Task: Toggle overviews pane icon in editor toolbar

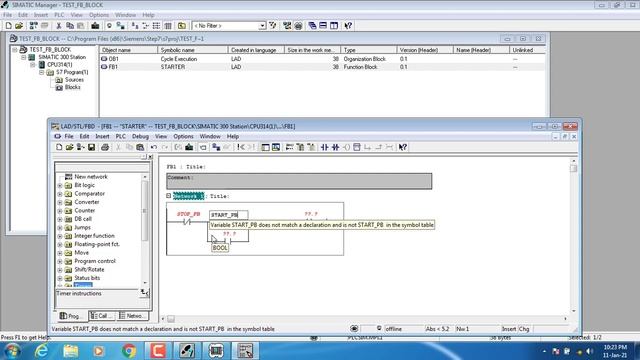Action: tap(265, 147)
